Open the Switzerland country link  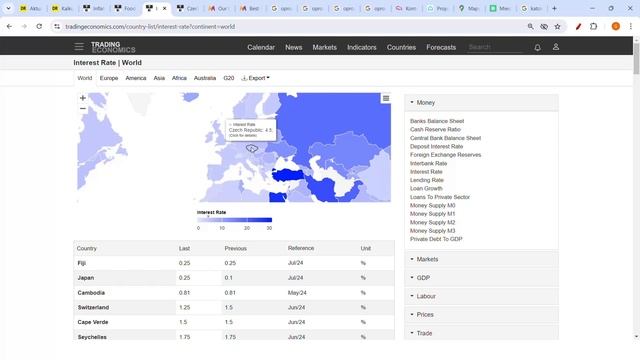coord(93,307)
